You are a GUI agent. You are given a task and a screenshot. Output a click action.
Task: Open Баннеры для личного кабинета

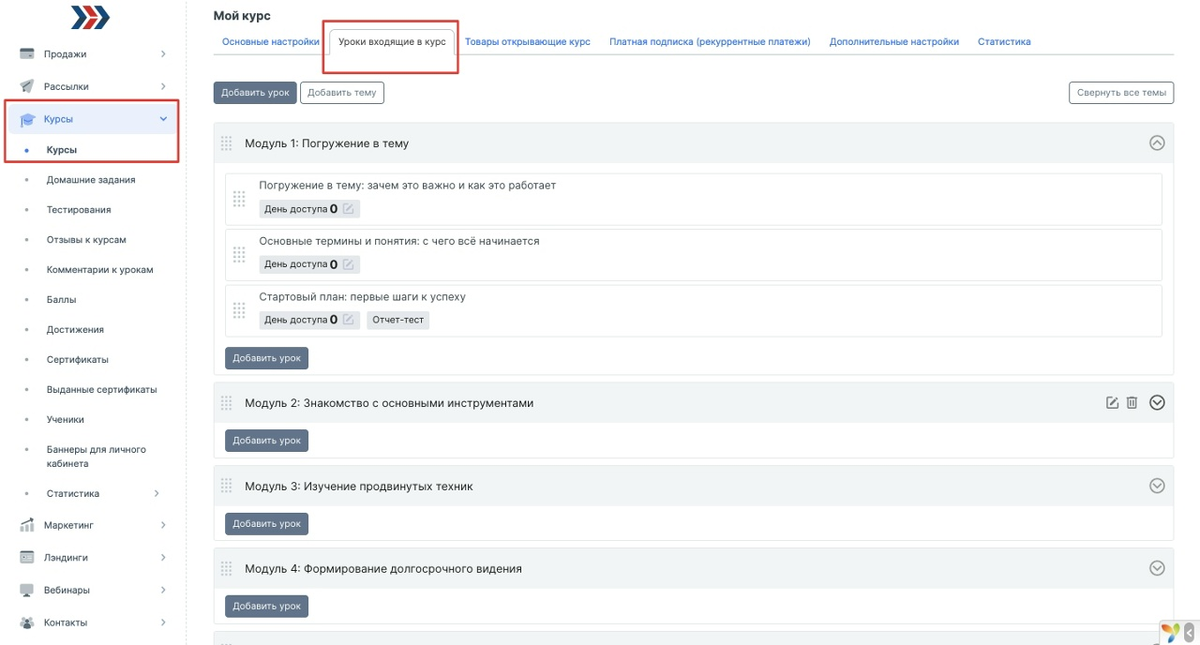(x=96, y=456)
